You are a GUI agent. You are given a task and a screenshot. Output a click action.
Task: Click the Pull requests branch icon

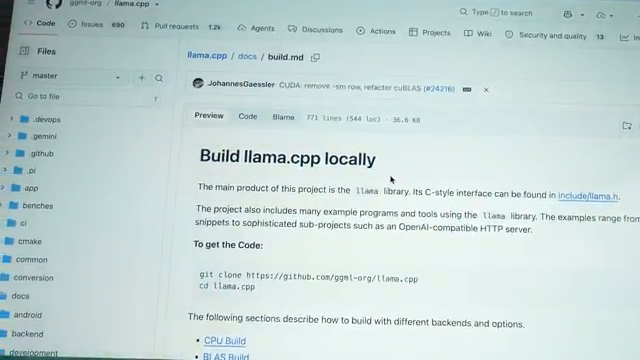[x=145, y=26]
